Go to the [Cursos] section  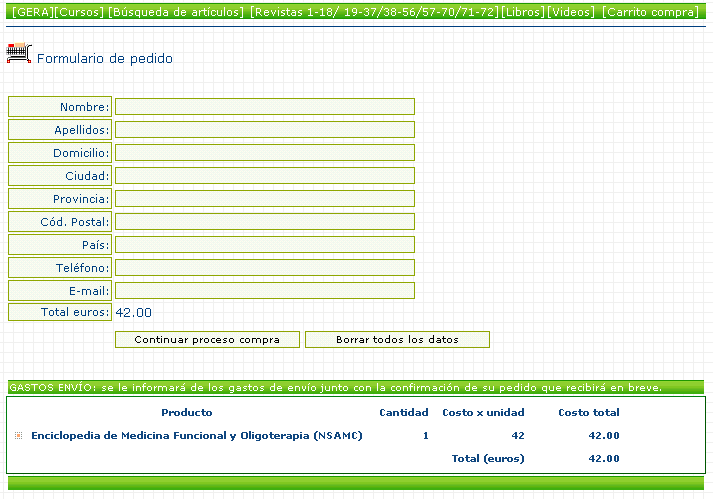(79, 12)
